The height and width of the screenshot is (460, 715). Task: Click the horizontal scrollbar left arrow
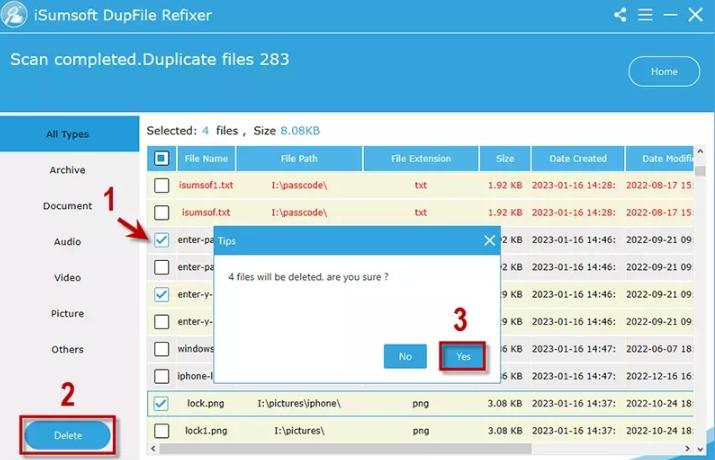click(x=153, y=449)
